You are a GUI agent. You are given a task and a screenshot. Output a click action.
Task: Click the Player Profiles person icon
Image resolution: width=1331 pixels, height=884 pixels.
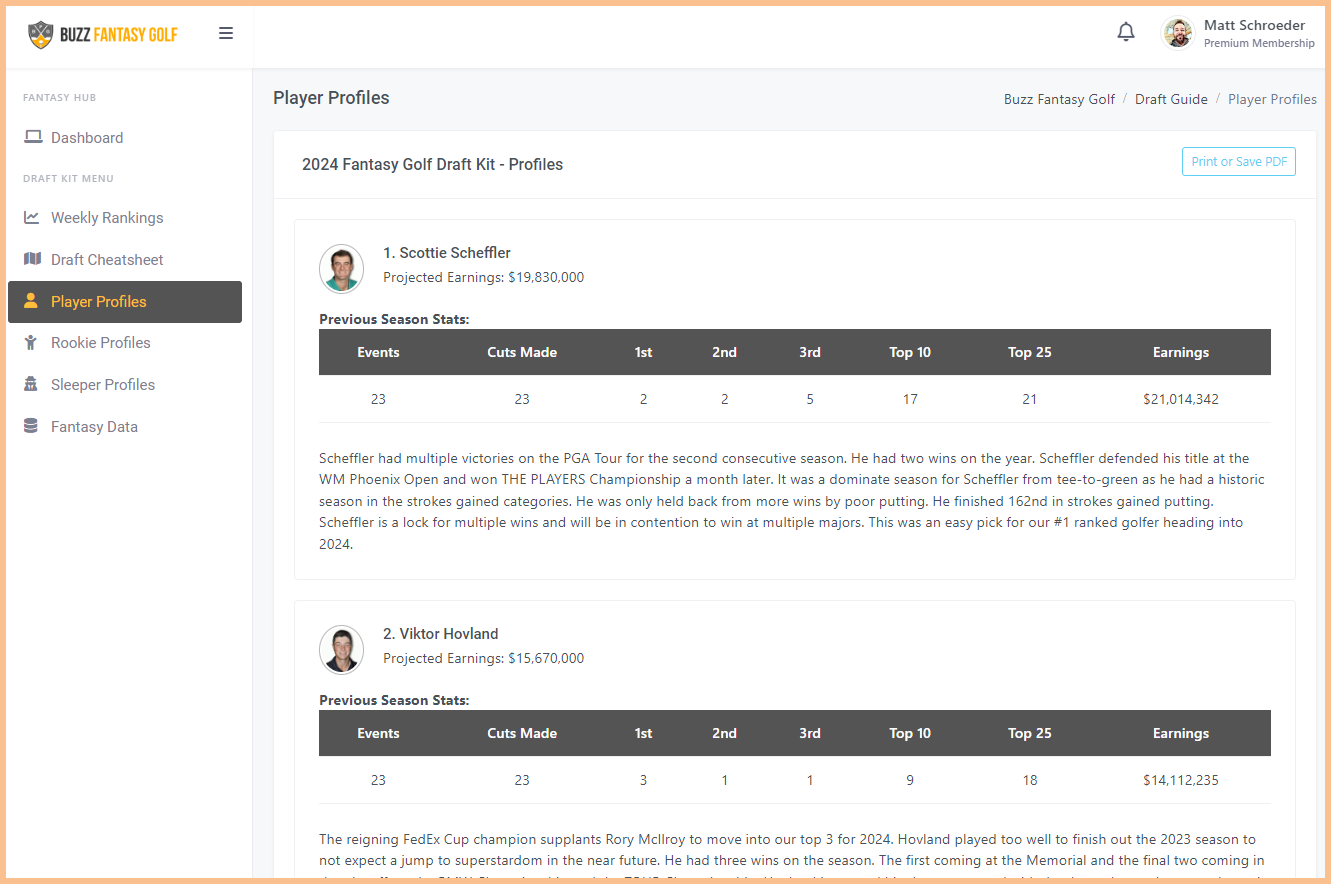click(x=31, y=301)
